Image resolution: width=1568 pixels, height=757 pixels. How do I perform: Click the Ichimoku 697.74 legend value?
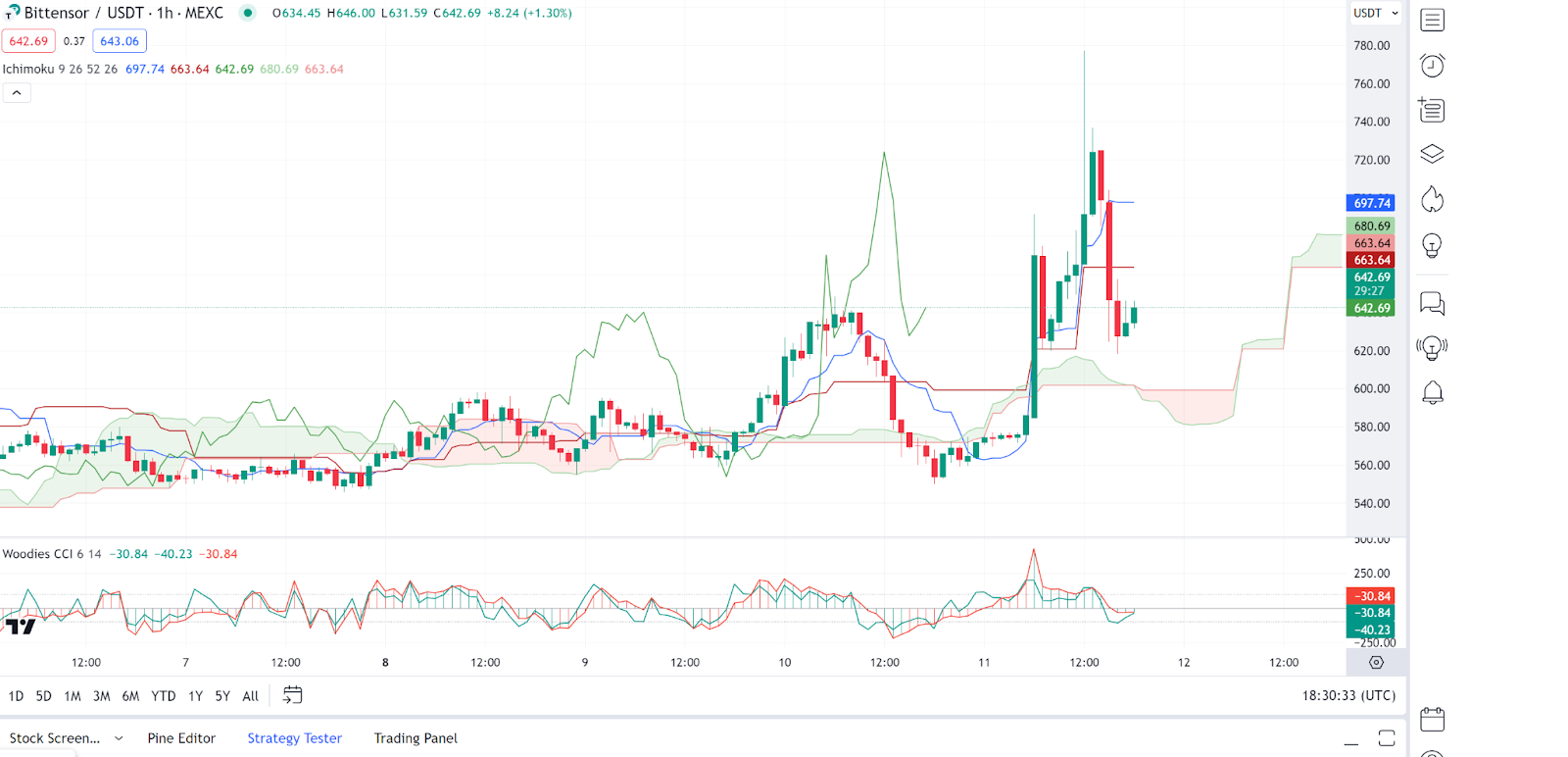pyautogui.click(x=145, y=69)
